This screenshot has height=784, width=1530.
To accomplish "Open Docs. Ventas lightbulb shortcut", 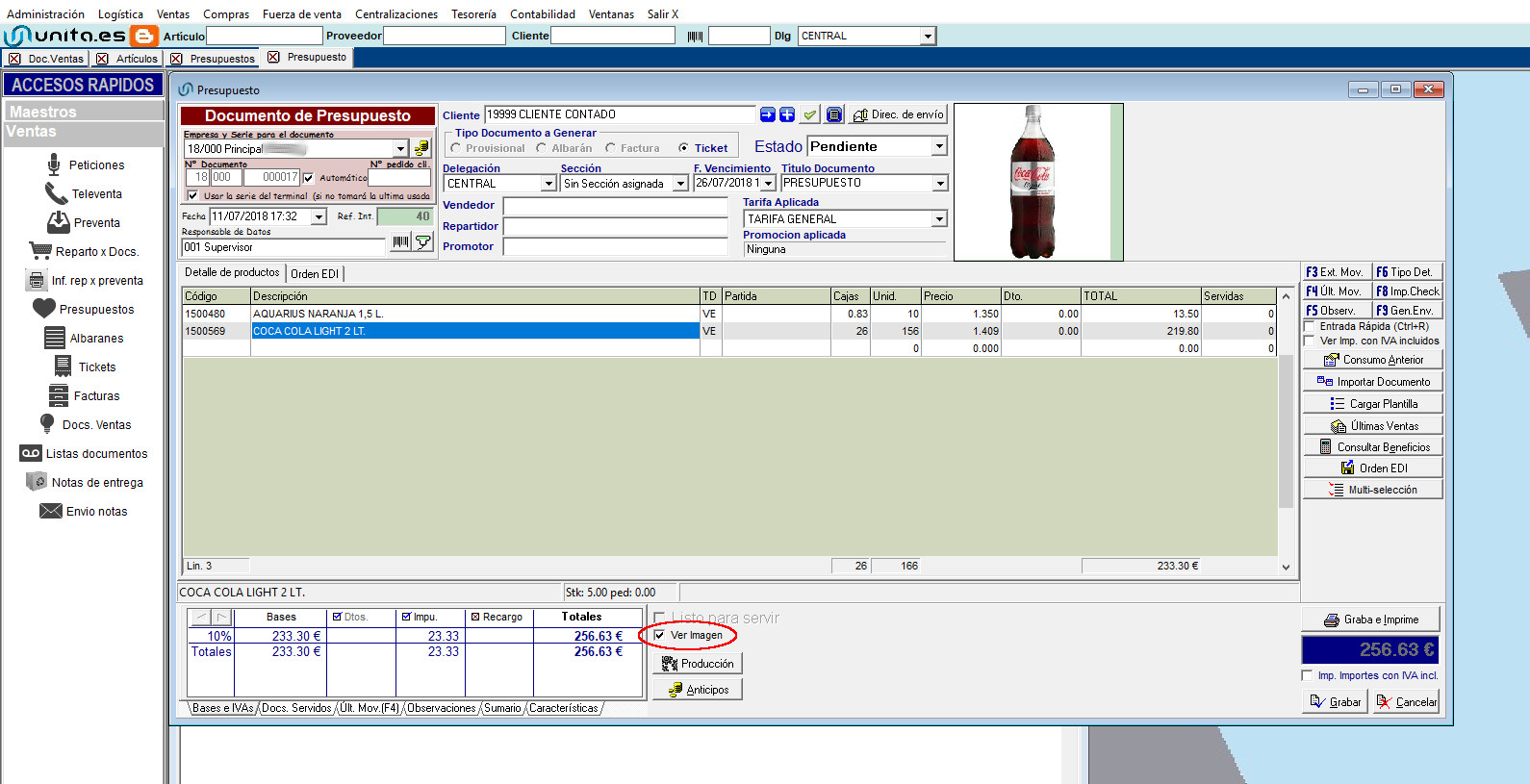I will click(x=85, y=425).
